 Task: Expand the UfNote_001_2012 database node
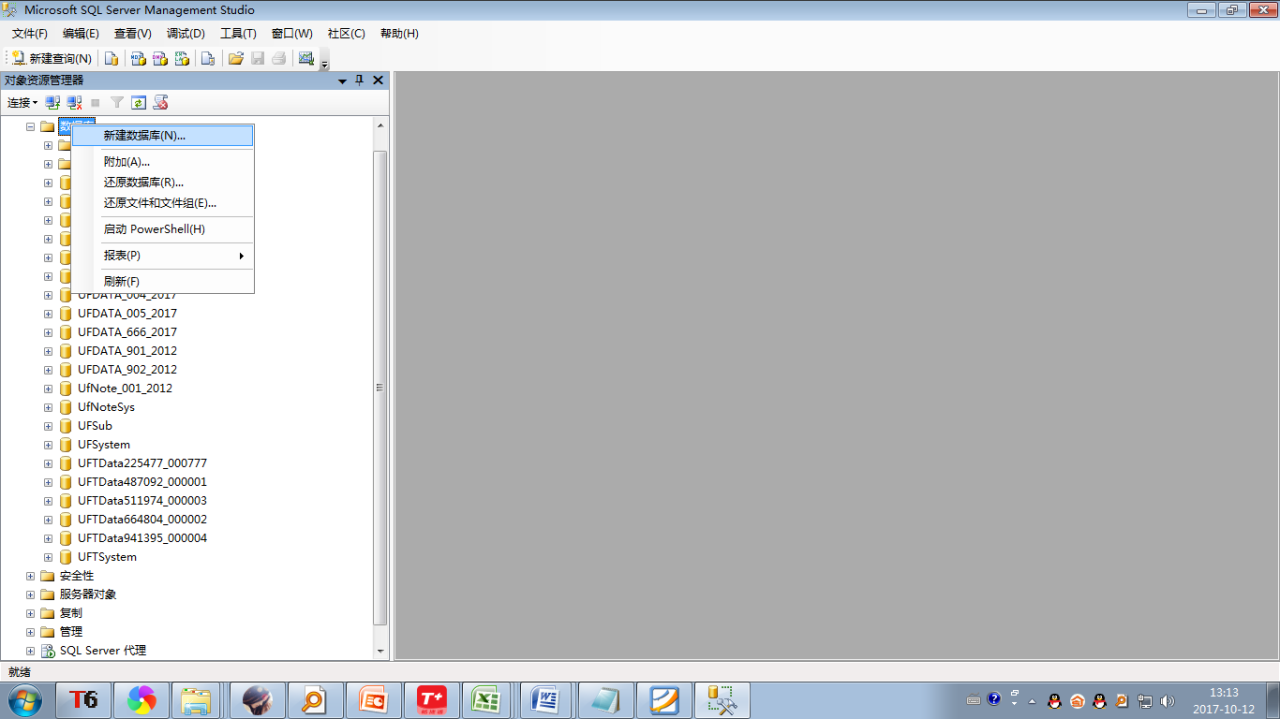point(48,389)
